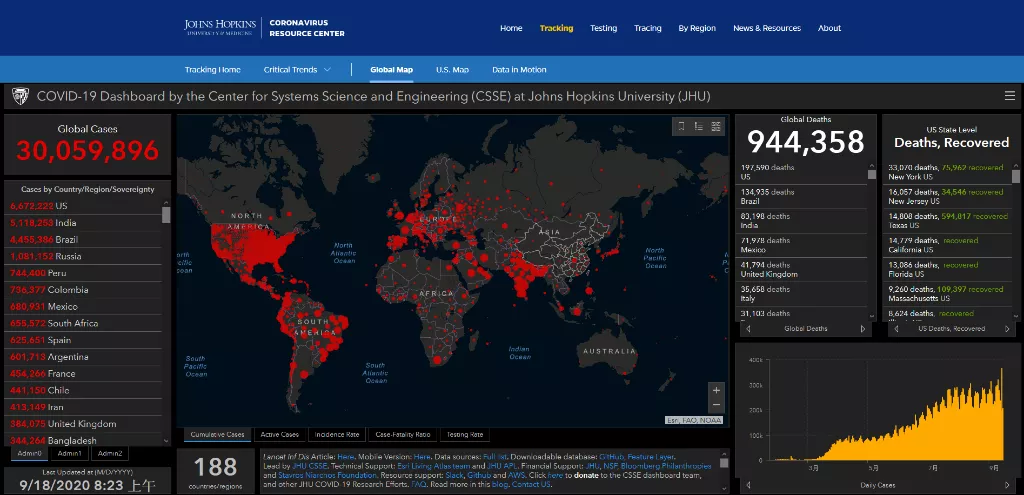This screenshot has width=1024, height=495.
Task: Open the News & Resources nav item
Action: [767, 28]
